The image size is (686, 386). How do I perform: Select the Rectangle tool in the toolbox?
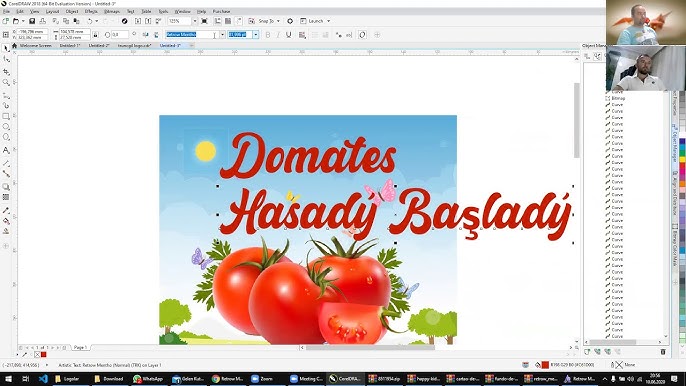pos(6,116)
